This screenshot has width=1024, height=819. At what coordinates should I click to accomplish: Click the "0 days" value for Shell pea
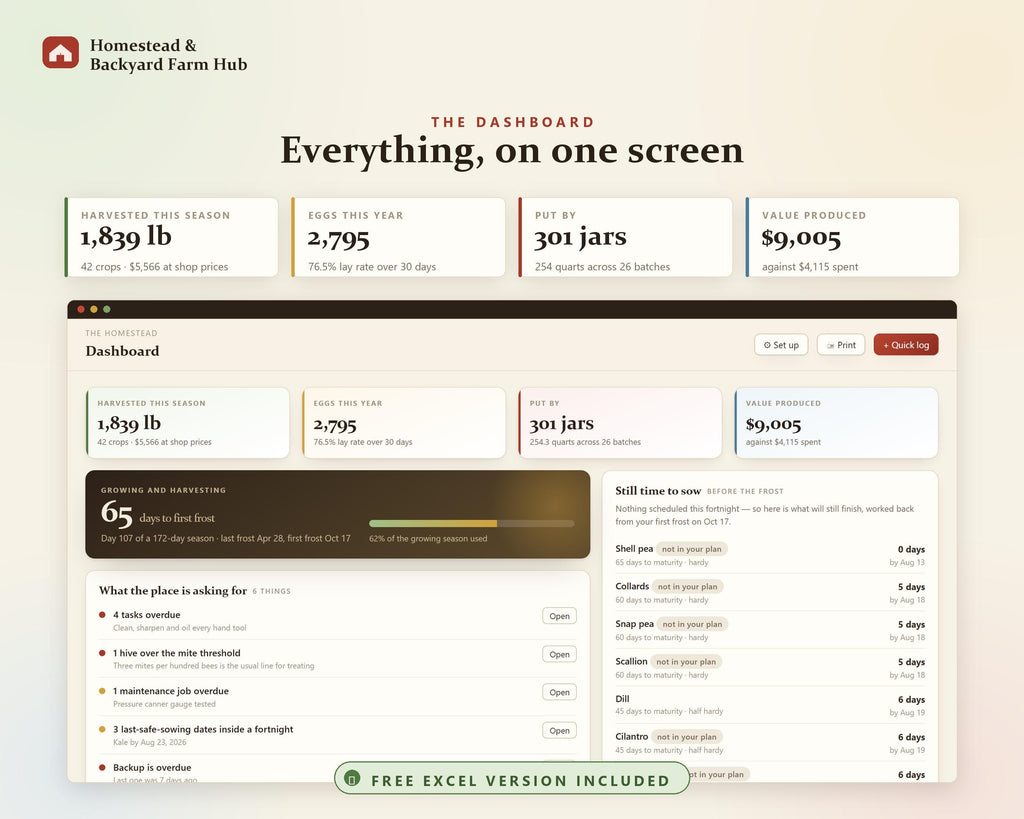click(911, 549)
